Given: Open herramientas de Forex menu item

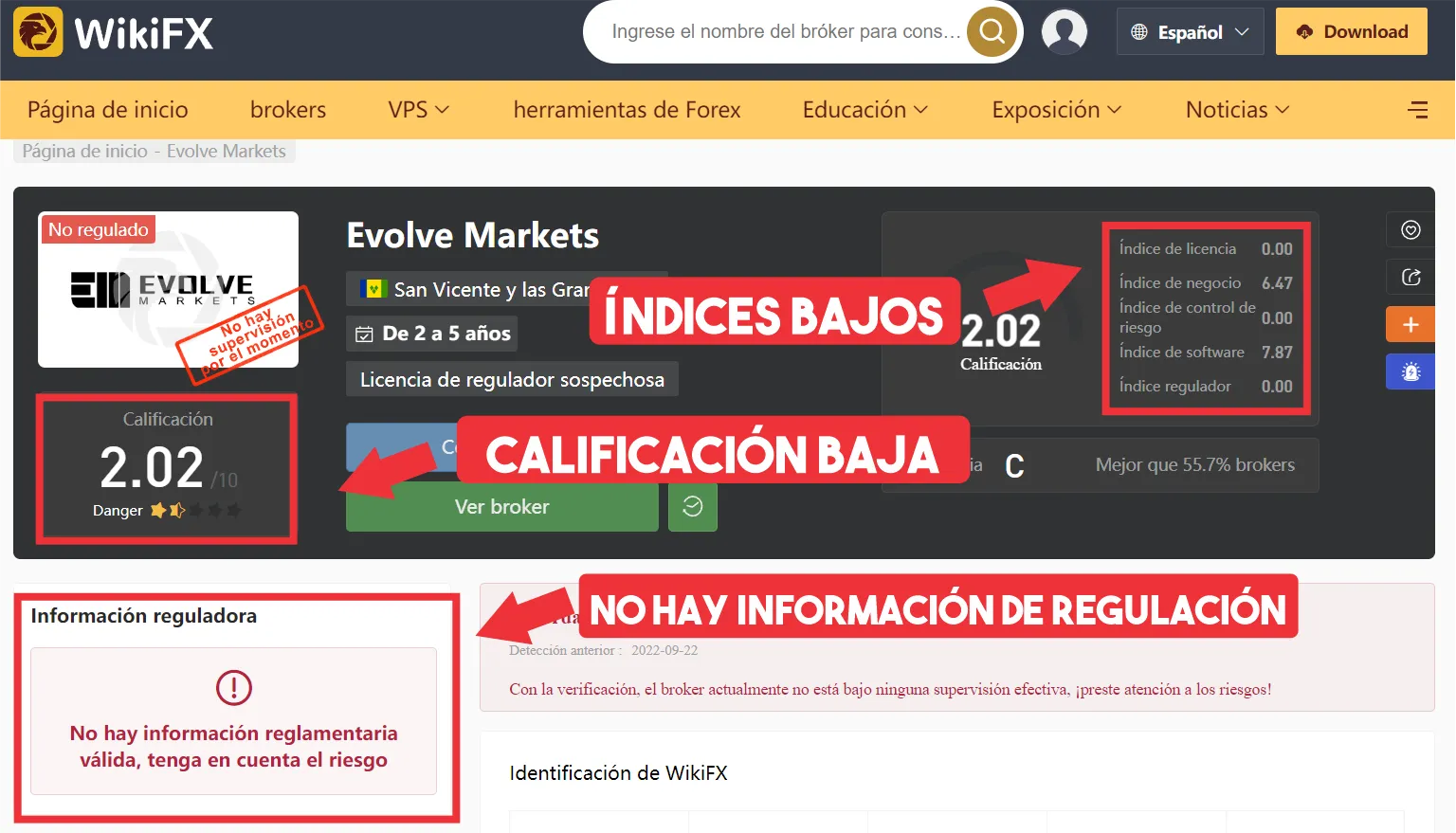Looking at the screenshot, I should coord(627,110).
